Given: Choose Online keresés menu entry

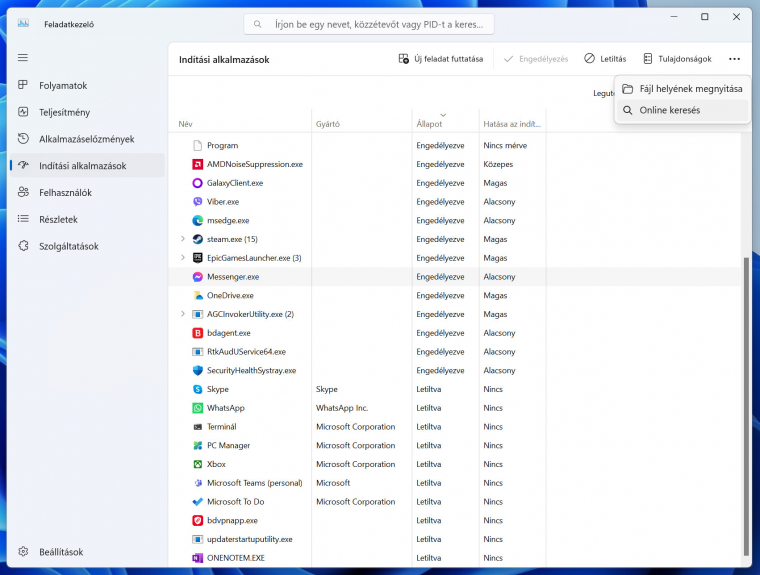Looking at the screenshot, I should 682,110.
